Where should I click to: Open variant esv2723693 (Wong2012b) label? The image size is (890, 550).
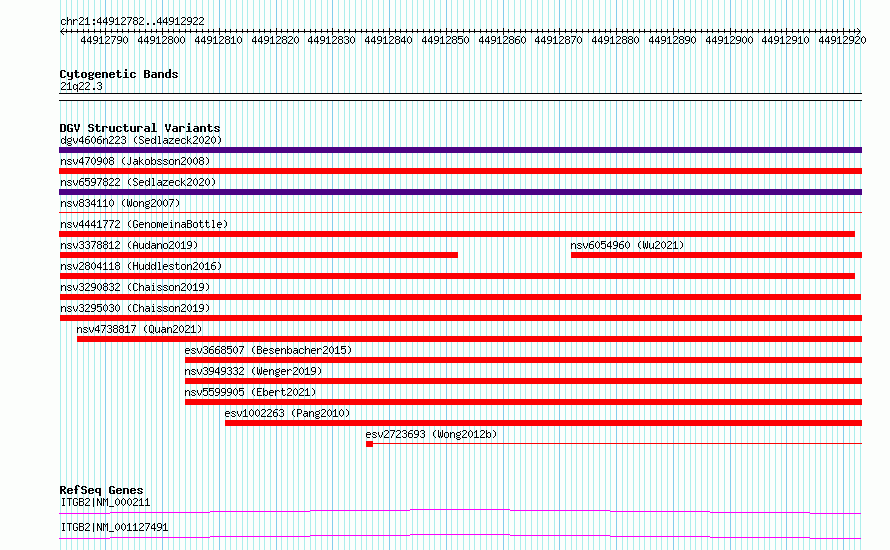click(431, 434)
